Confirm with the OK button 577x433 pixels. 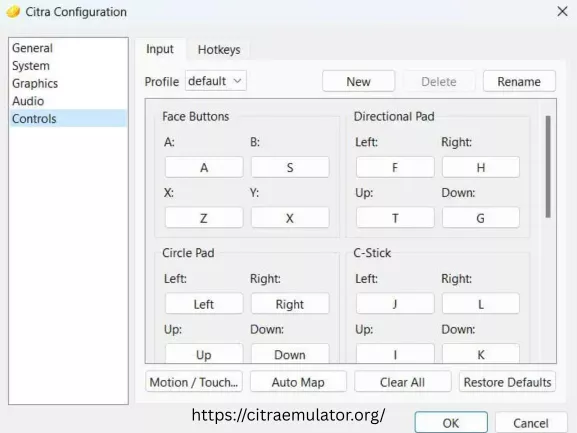(x=451, y=423)
